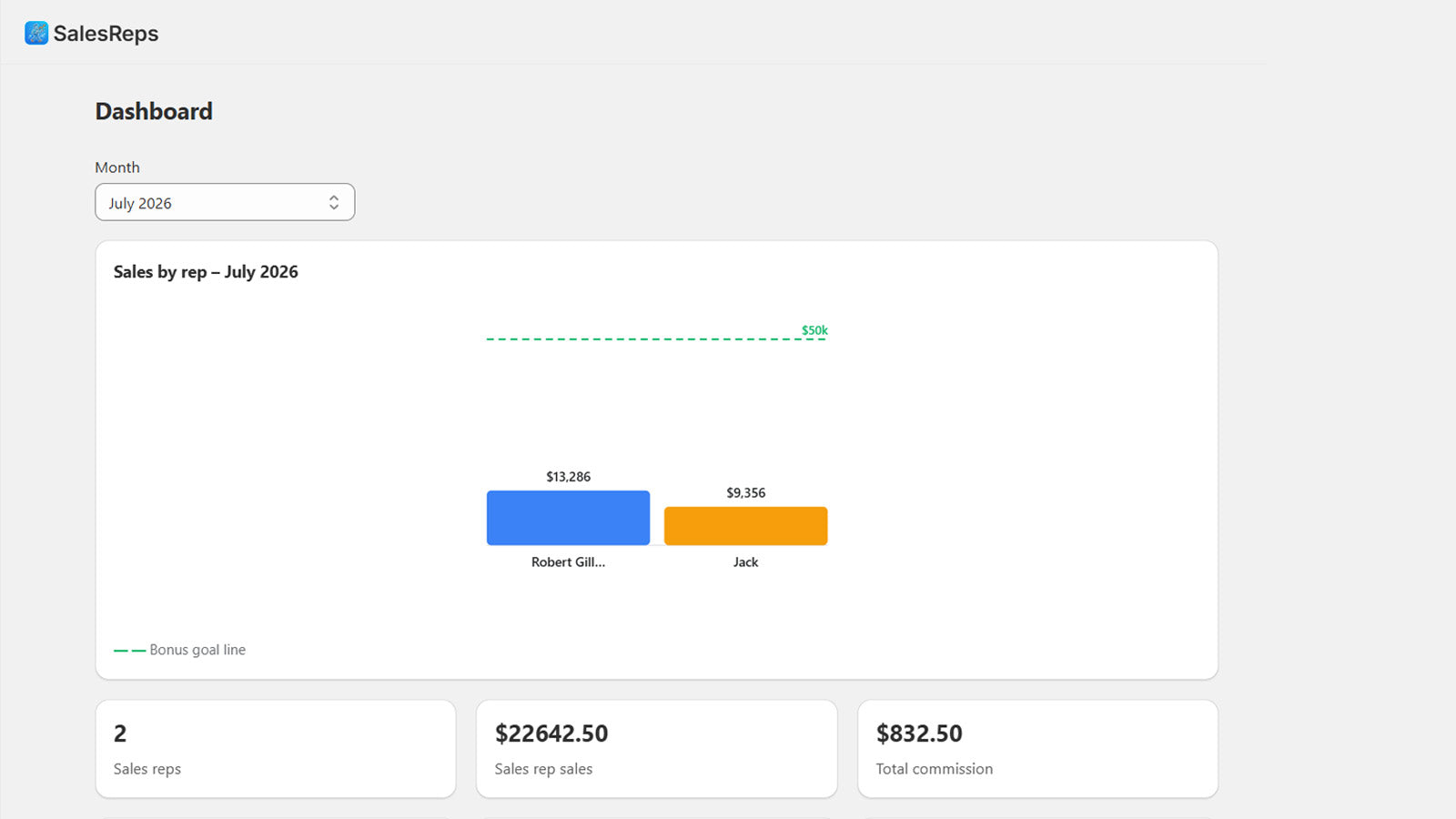Open the Total commission card

(x=1037, y=749)
